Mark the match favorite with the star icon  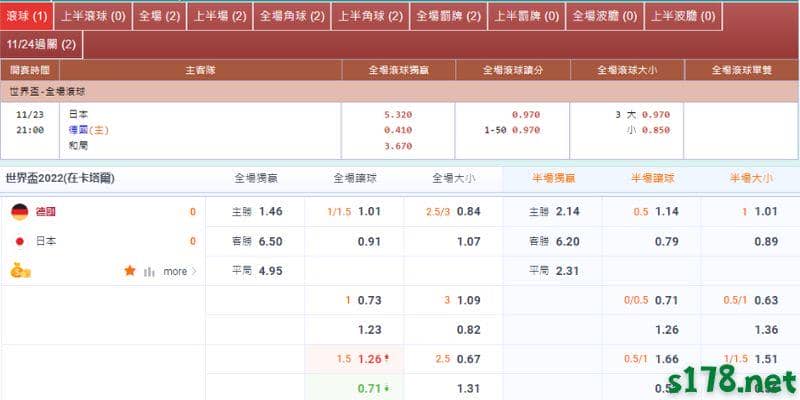pos(130,271)
